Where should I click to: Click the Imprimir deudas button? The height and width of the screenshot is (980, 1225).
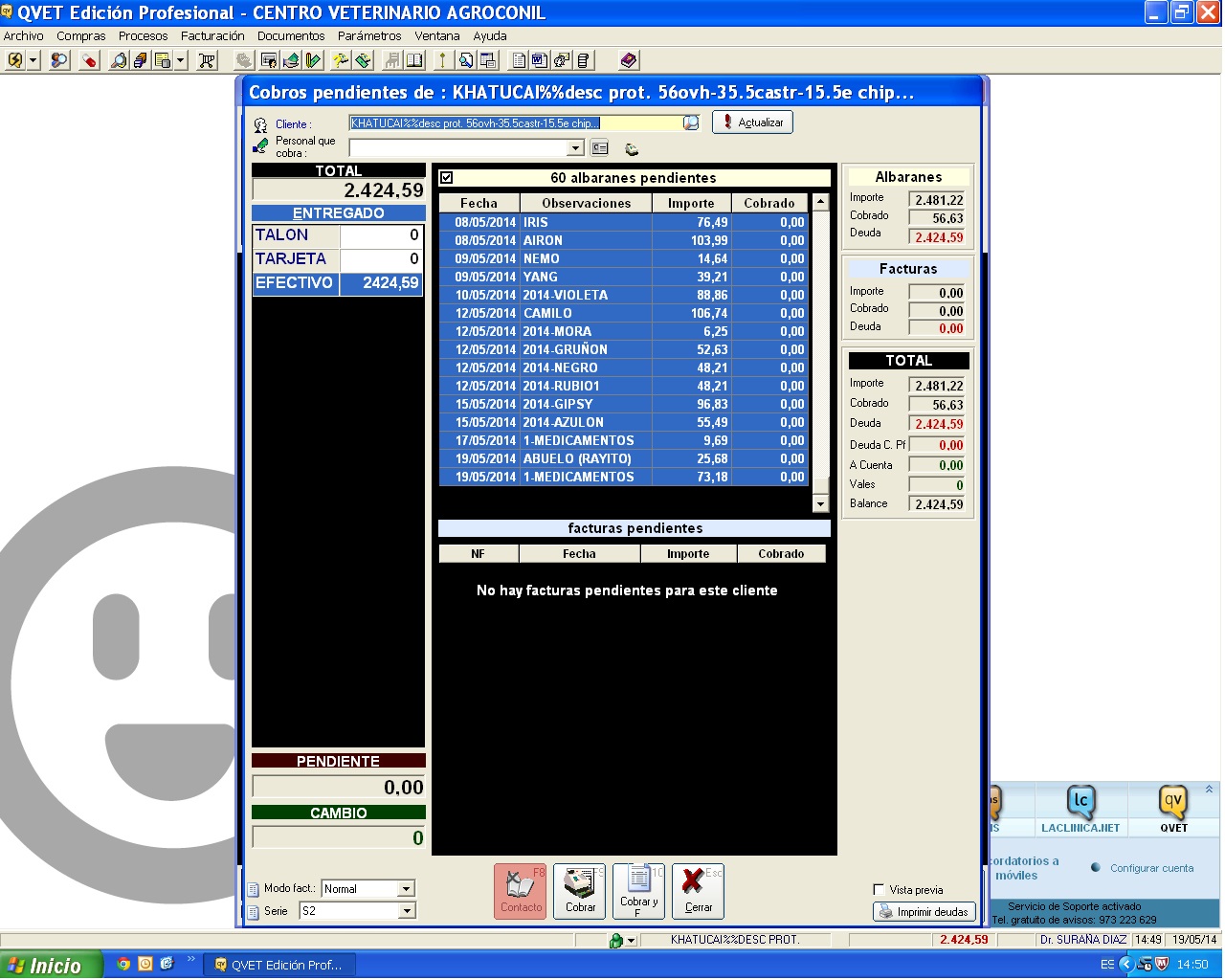pyautogui.click(x=924, y=912)
